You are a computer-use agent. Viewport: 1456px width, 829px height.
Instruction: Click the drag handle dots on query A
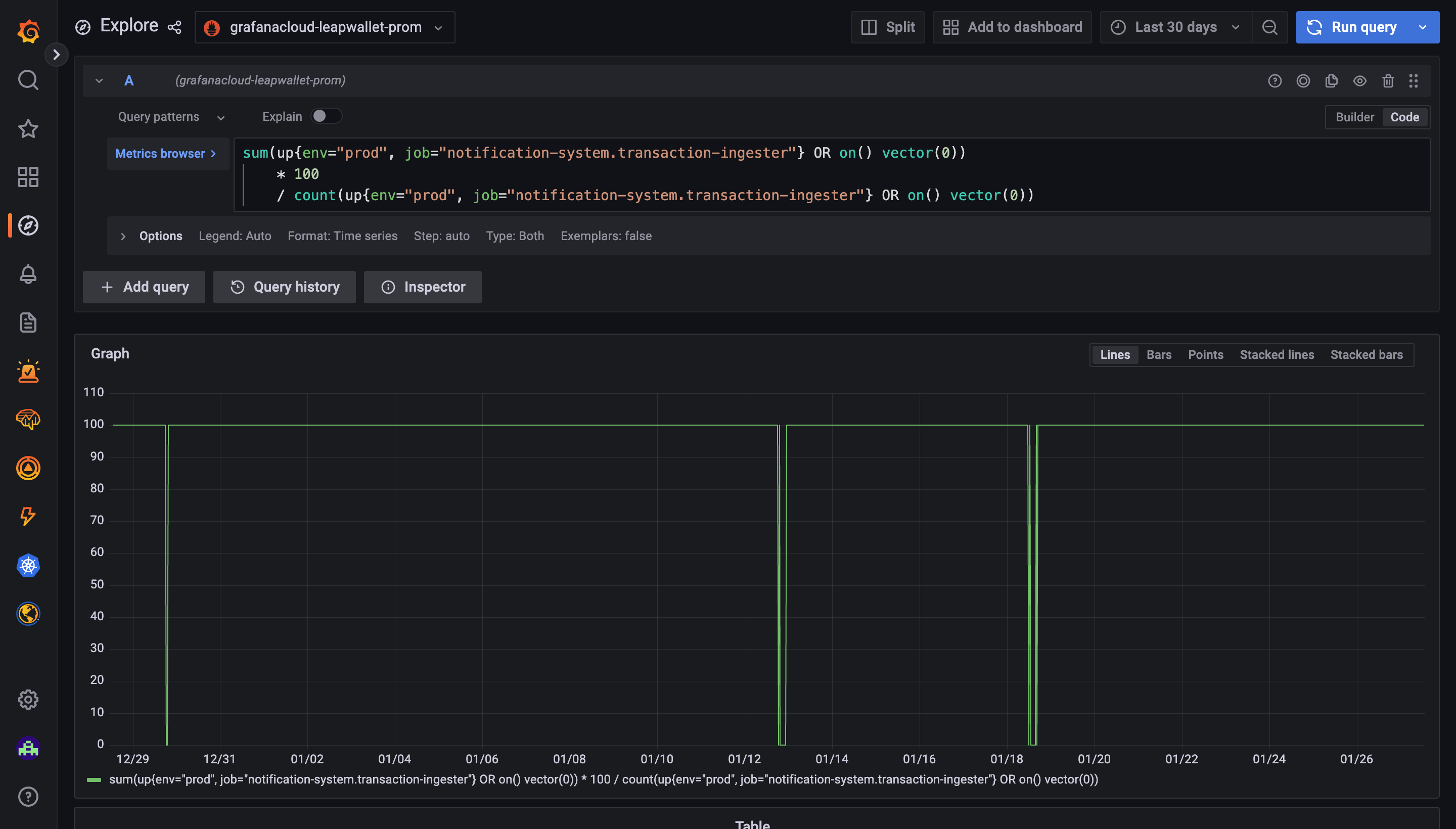1414,81
